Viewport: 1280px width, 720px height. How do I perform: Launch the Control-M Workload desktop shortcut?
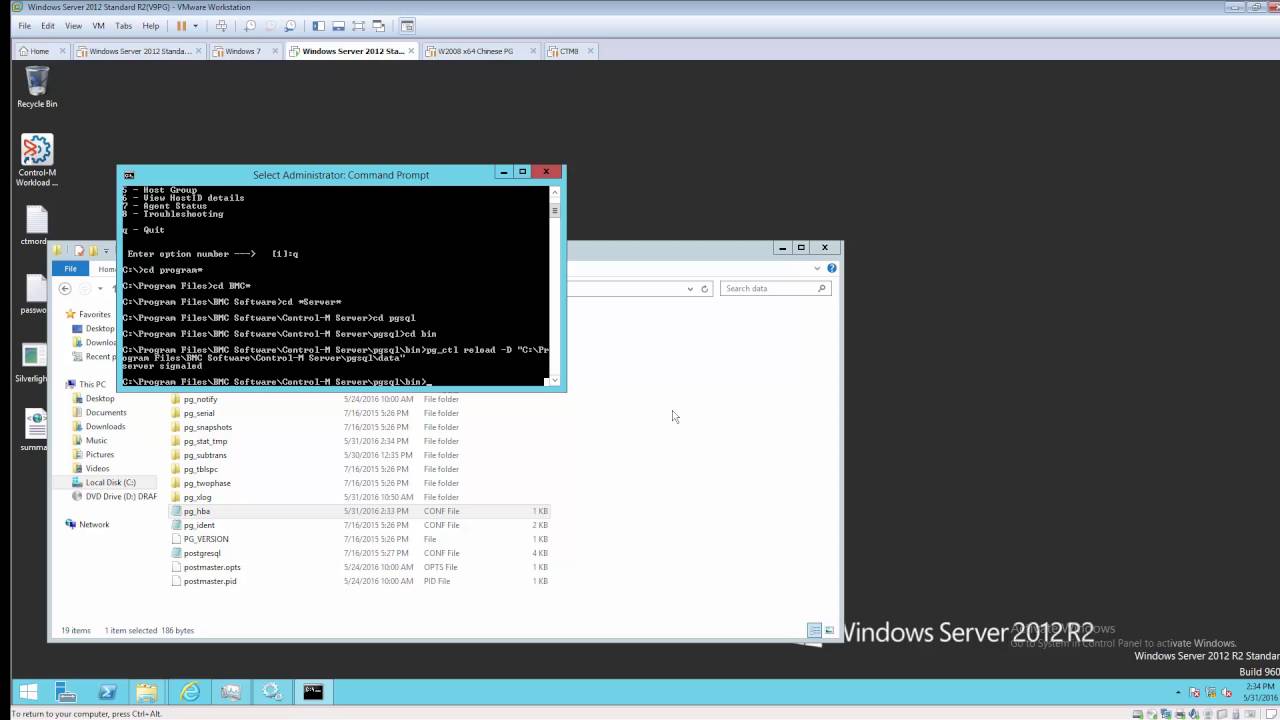coord(37,161)
